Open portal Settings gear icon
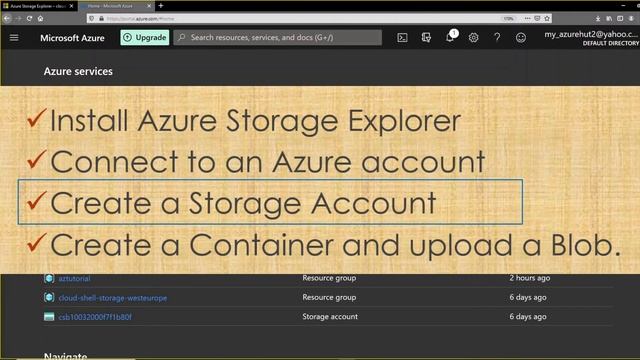This screenshot has height=360, width=640. pos(473,38)
